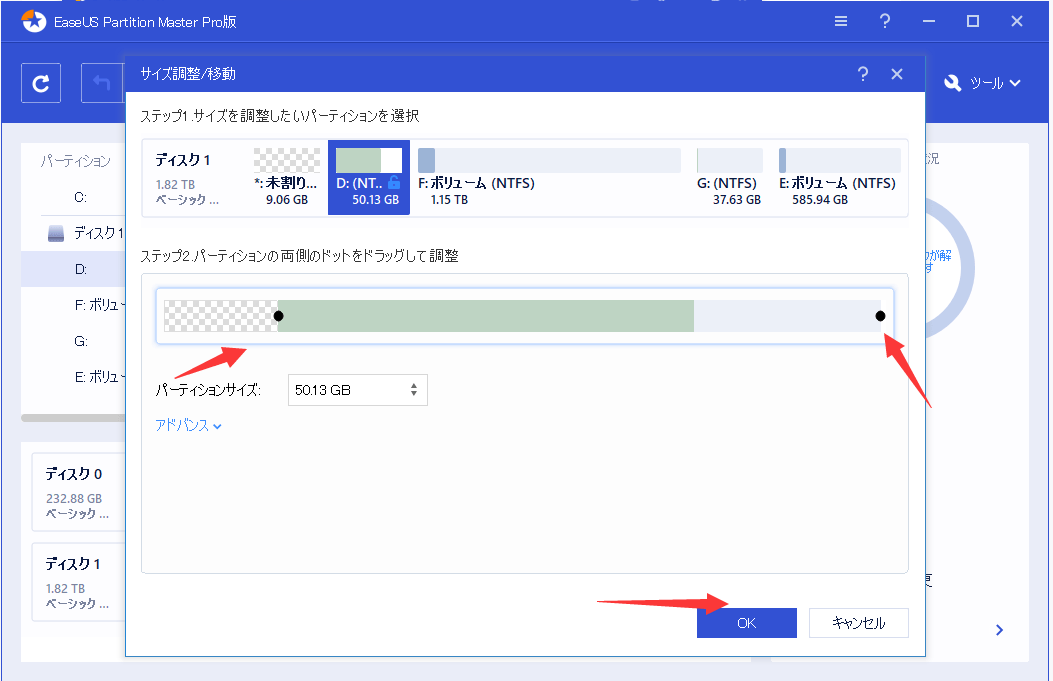The width and height of the screenshot is (1053, 681).
Task: Click the right resize handle dot
Action: click(x=879, y=316)
